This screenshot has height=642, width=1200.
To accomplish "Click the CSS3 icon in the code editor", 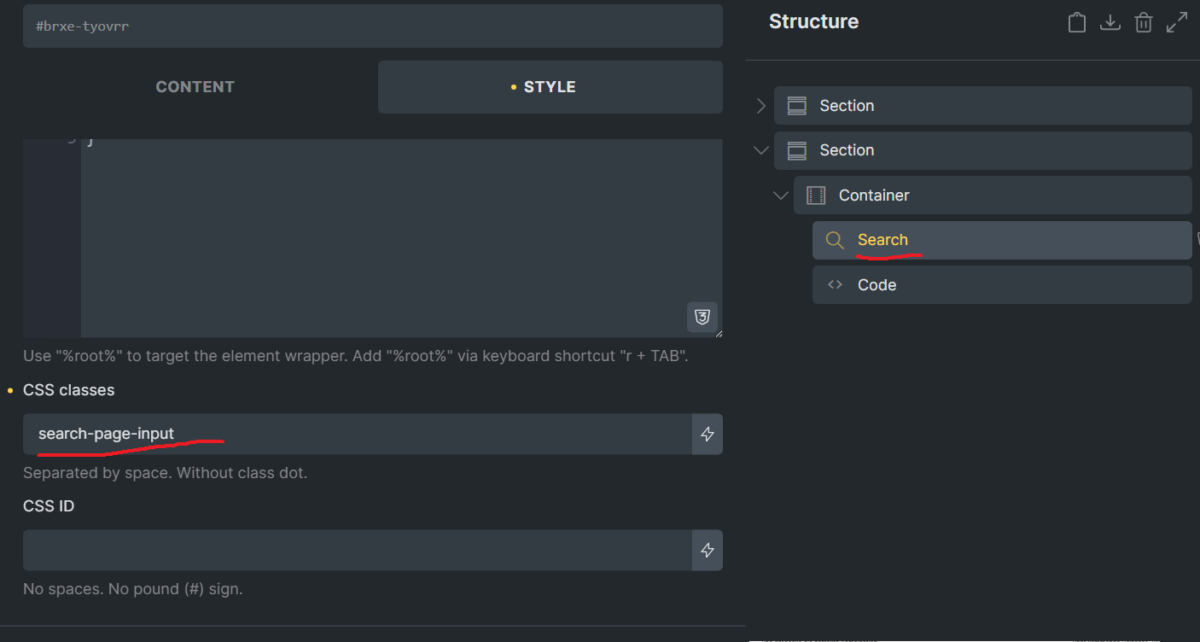I will click(703, 317).
